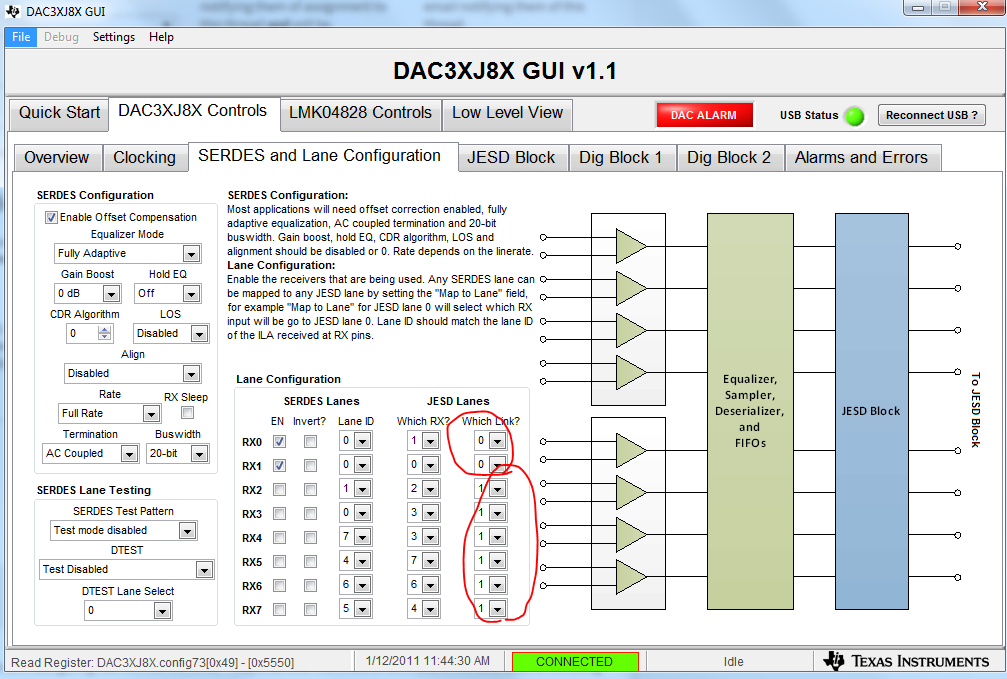Enable the RX3 EN checkbox
Screen dimensions: 1007x679
[279, 514]
